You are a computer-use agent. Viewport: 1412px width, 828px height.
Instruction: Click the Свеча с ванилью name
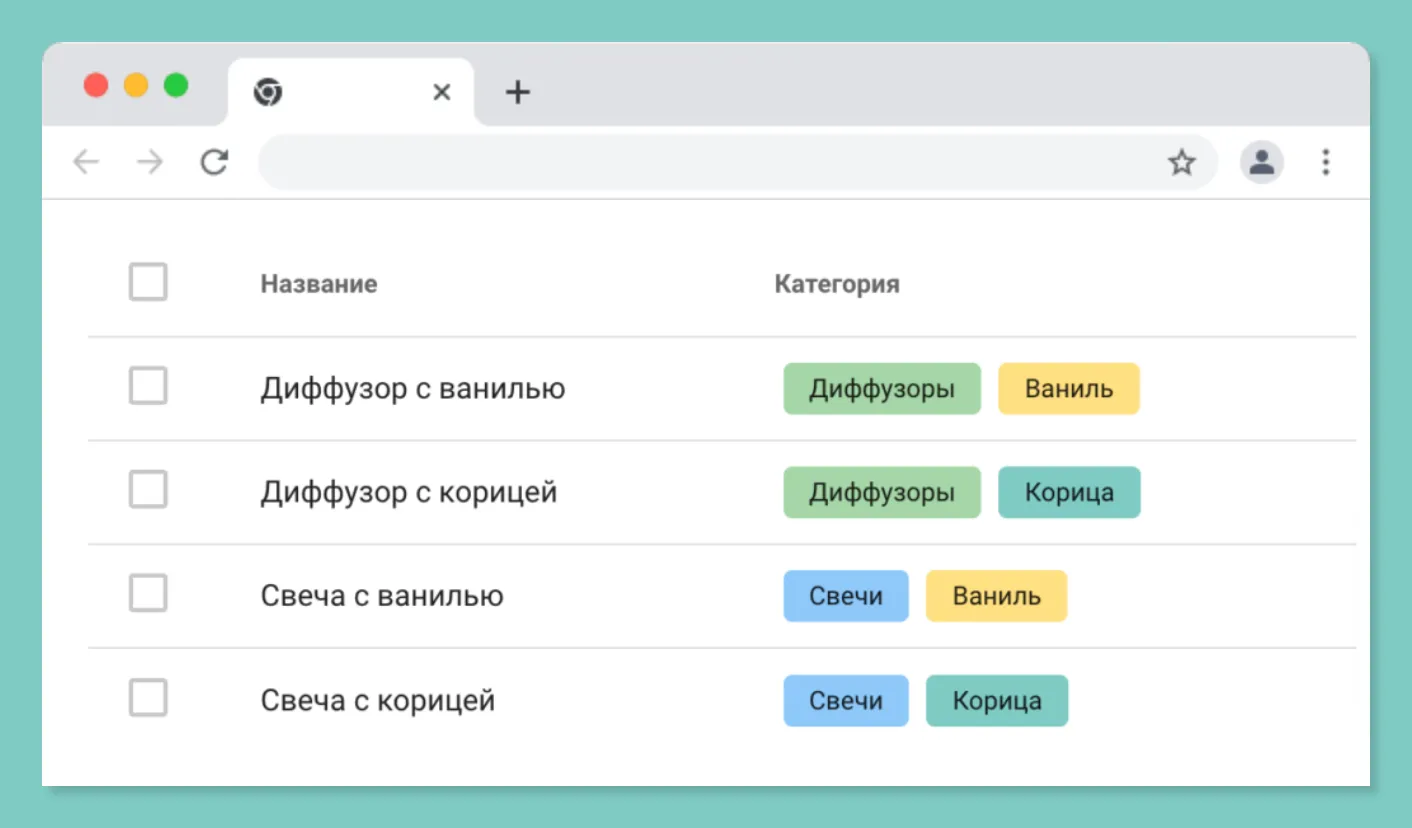[x=382, y=596]
